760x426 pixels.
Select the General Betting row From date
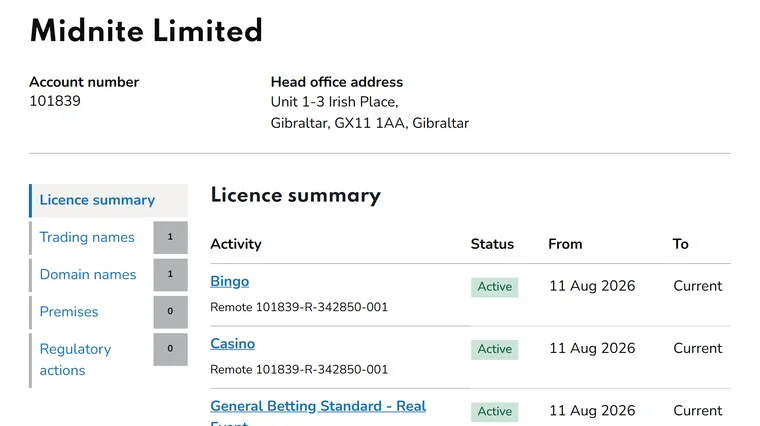(592, 411)
